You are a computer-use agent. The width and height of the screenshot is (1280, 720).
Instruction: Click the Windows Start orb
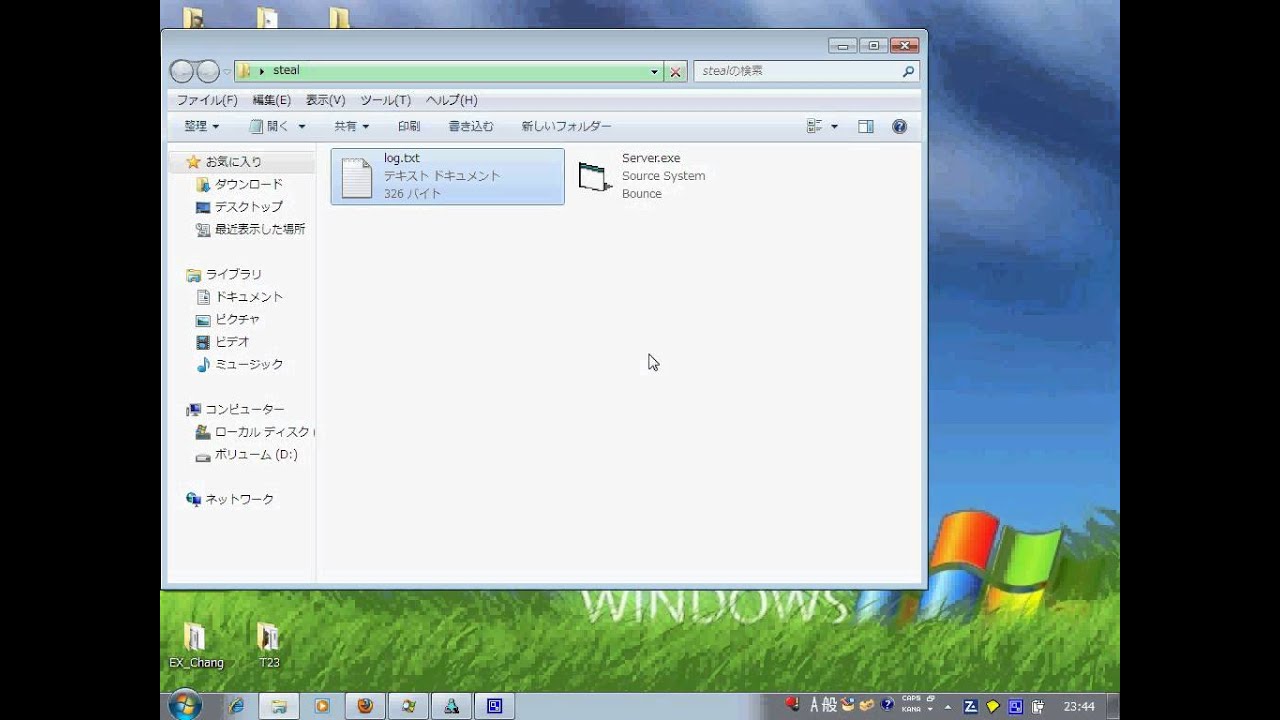[185, 705]
